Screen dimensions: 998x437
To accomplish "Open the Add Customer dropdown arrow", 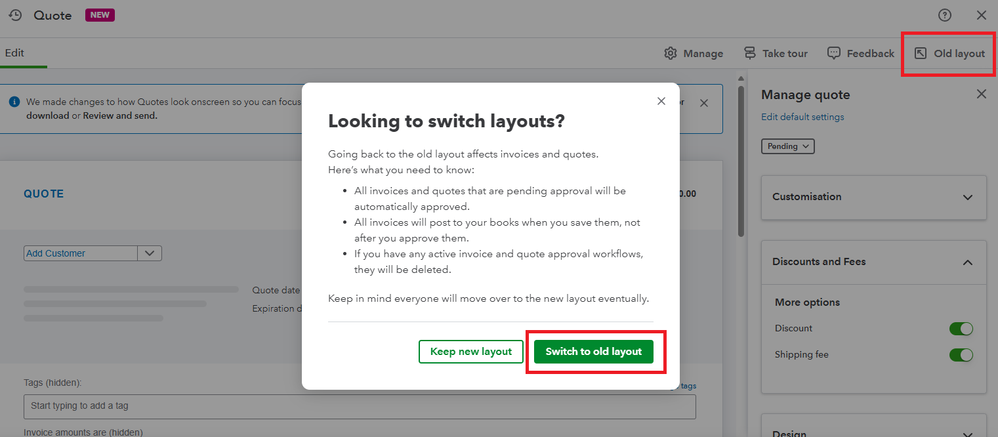I will (150, 253).
